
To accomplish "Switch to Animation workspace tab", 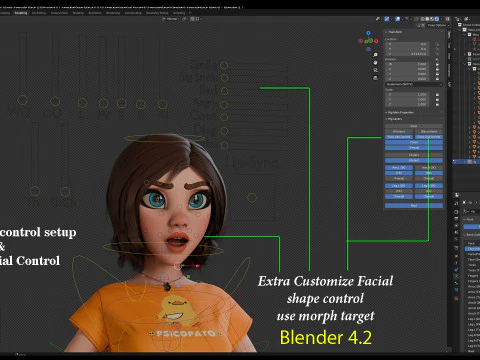I will tap(95, 13).
